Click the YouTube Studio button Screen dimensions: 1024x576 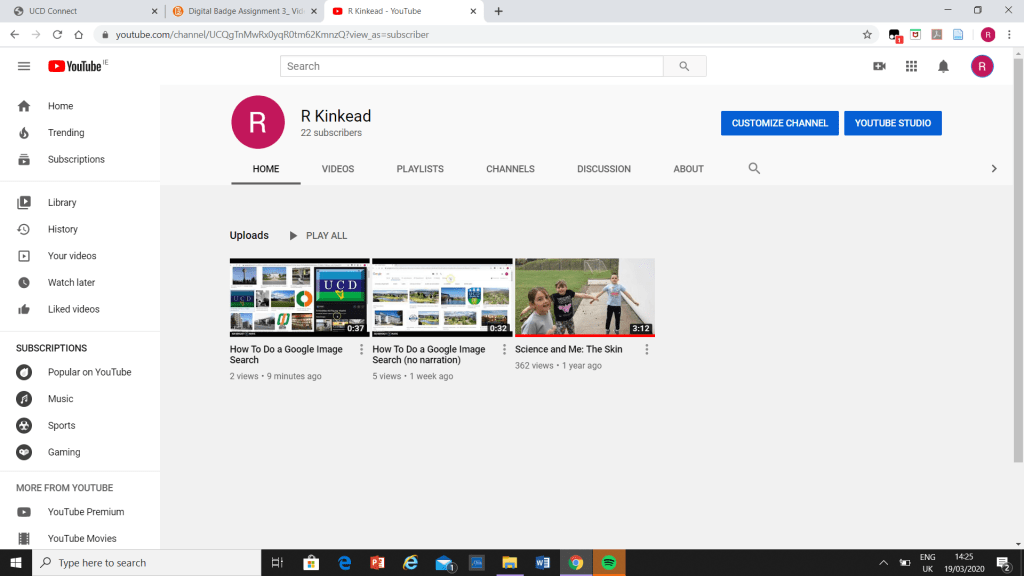(x=893, y=123)
